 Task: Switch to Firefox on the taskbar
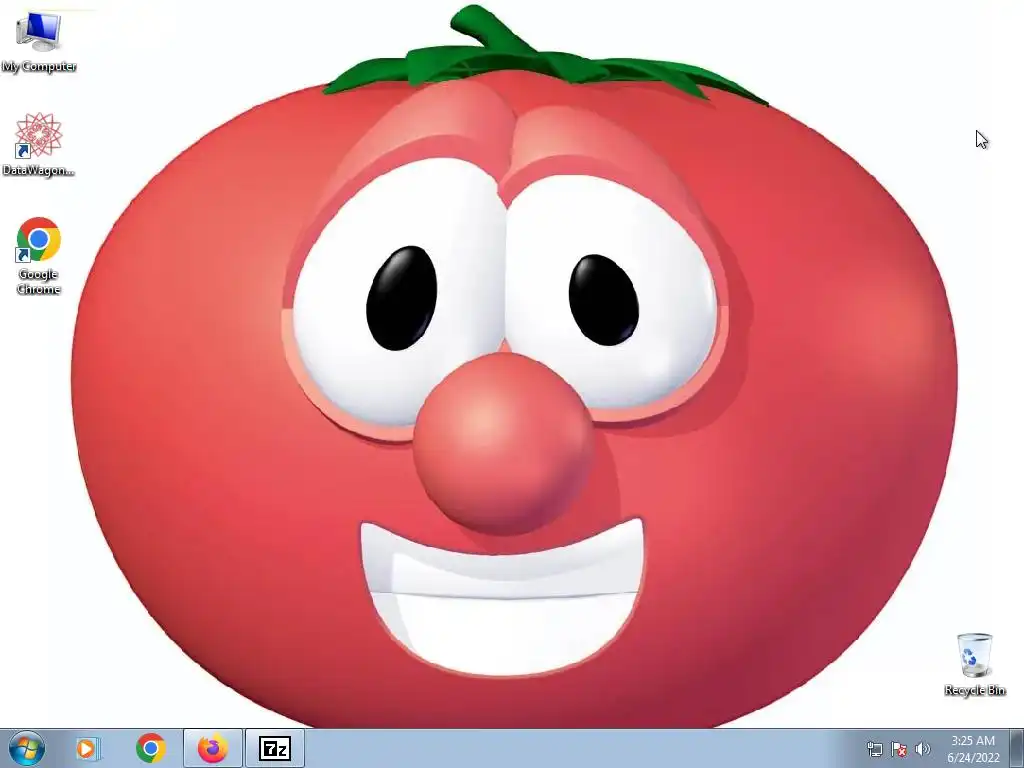(x=213, y=748)
